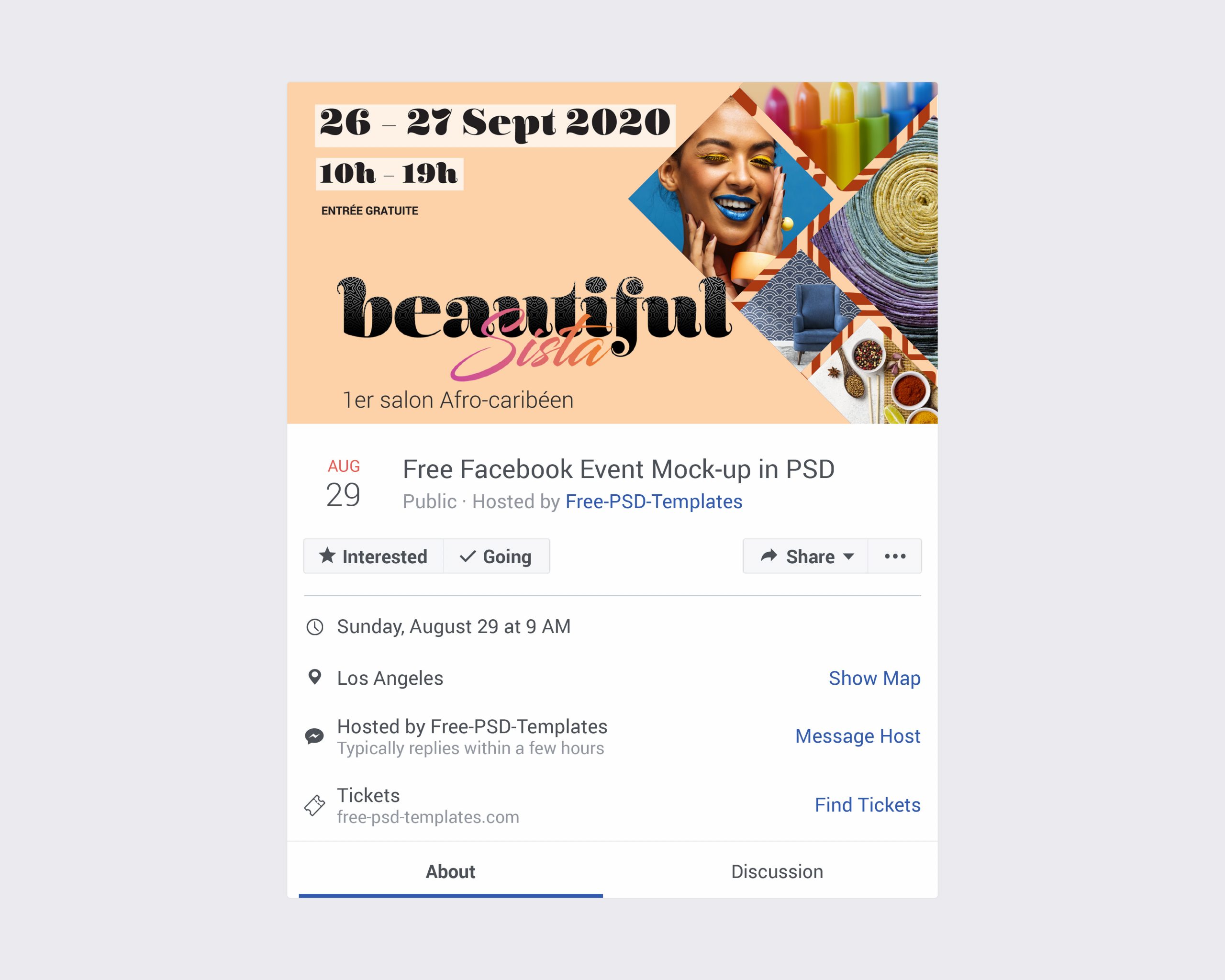Click the share arrow icon
The image size is (1225, 980).
coord(768,556)
